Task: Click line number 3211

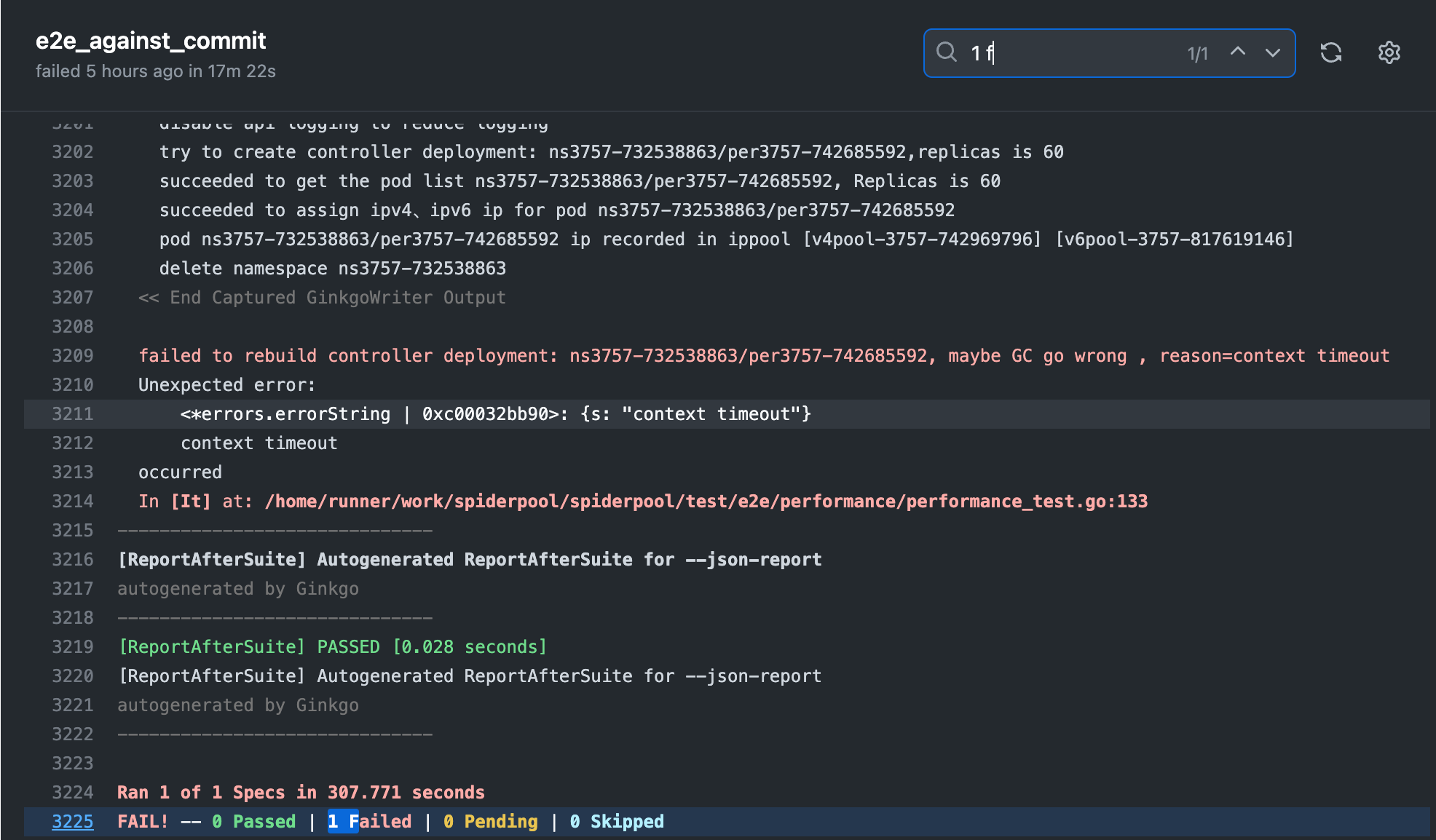Action: (x=72, y=414)
